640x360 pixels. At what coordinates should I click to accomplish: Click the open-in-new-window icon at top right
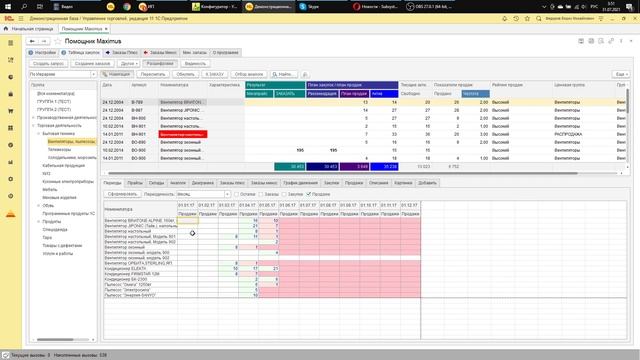(611, 41)
